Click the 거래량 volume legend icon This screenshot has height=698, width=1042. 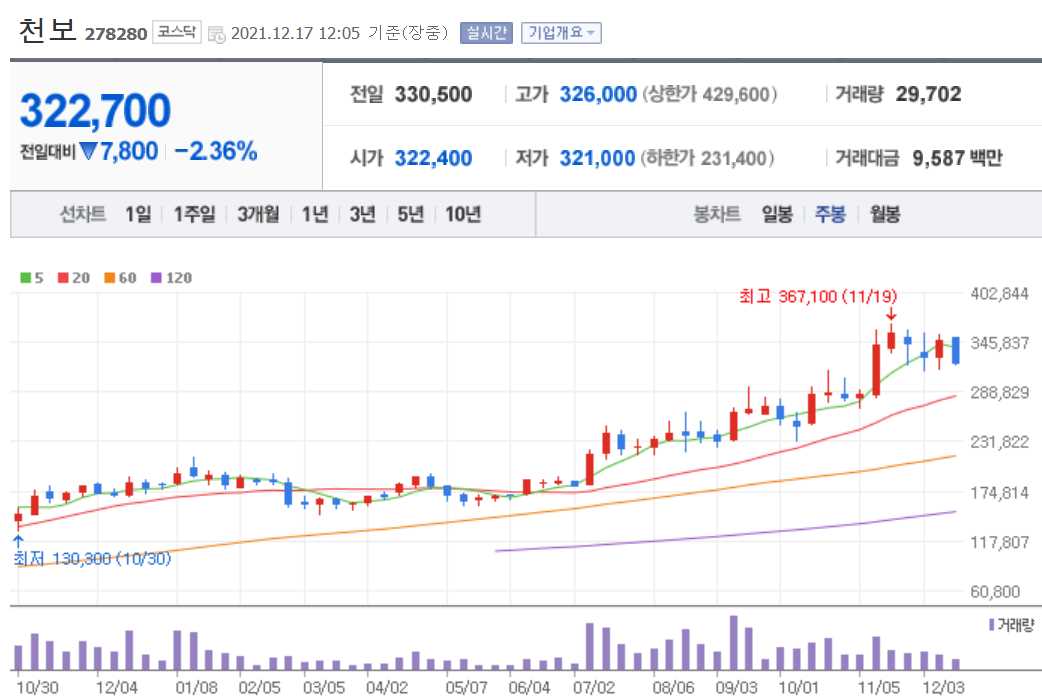(x=990, y=623)
